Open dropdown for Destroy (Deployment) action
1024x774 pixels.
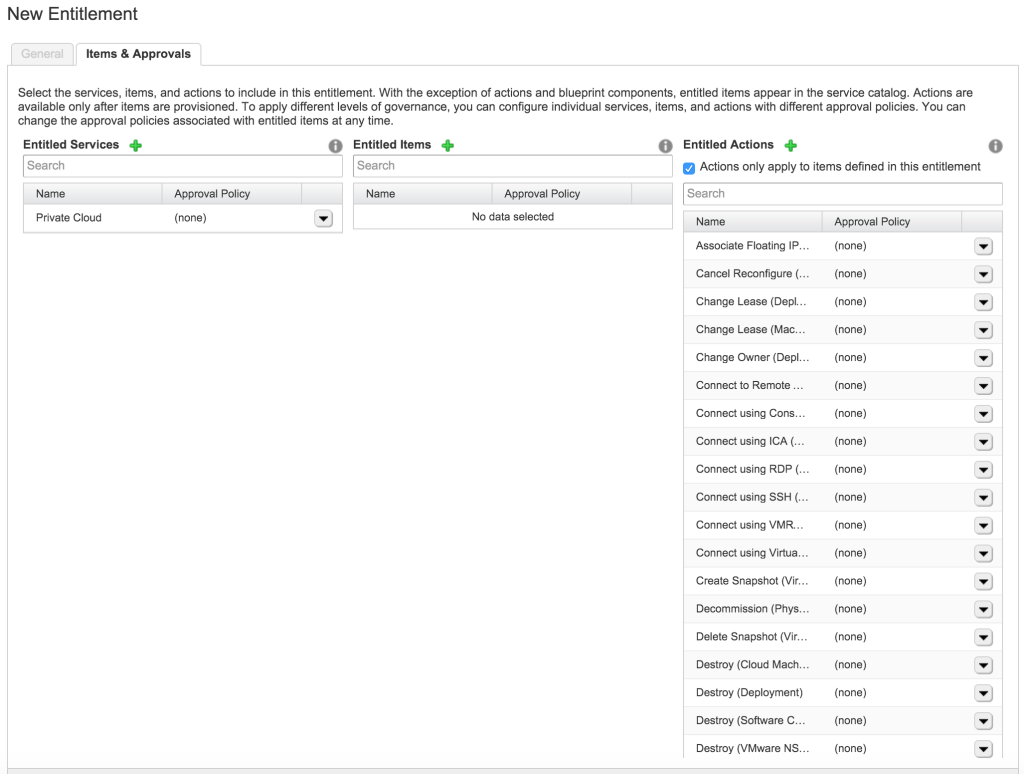(x=983, y=693)
